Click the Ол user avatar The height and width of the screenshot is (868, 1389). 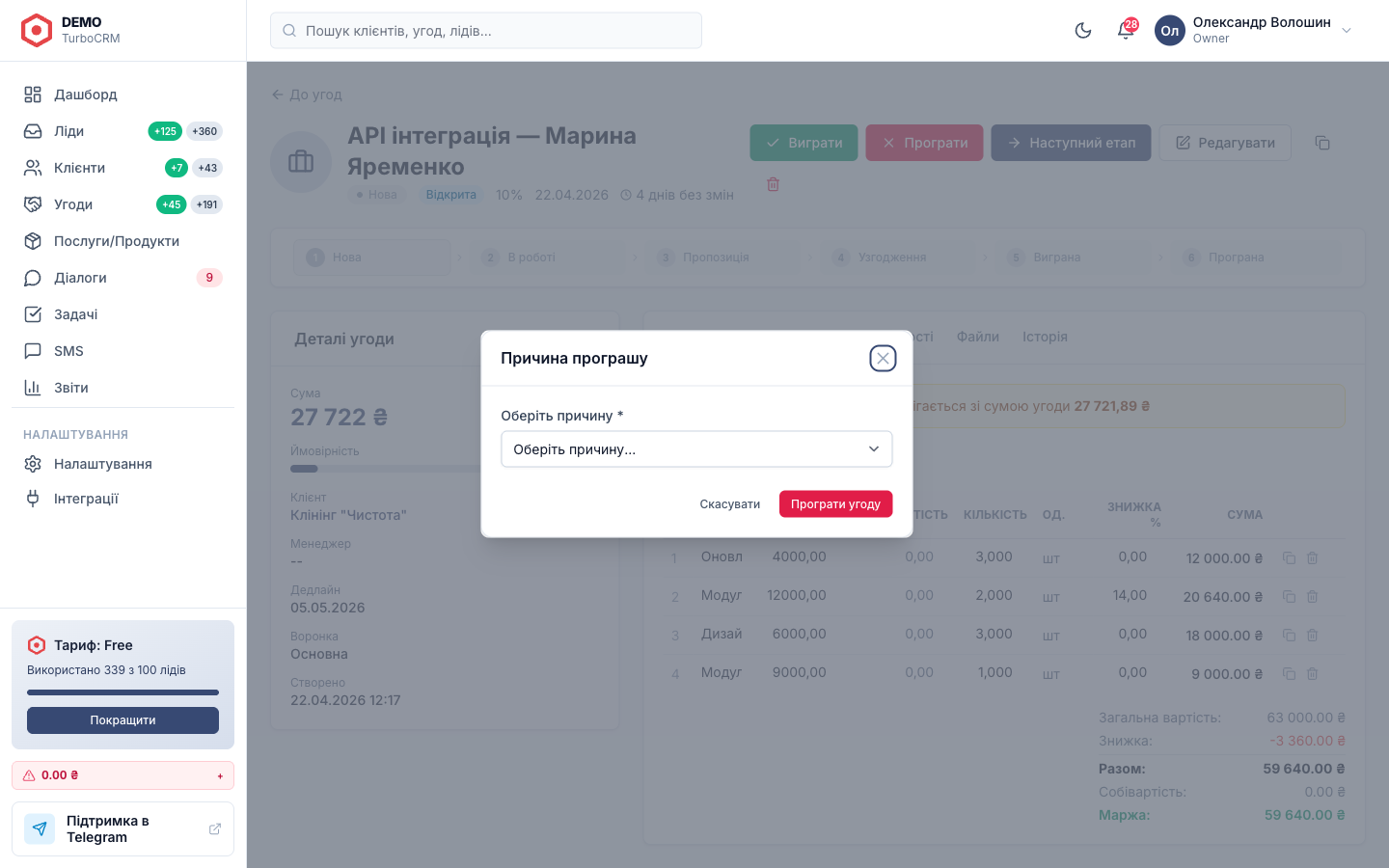1170,31
